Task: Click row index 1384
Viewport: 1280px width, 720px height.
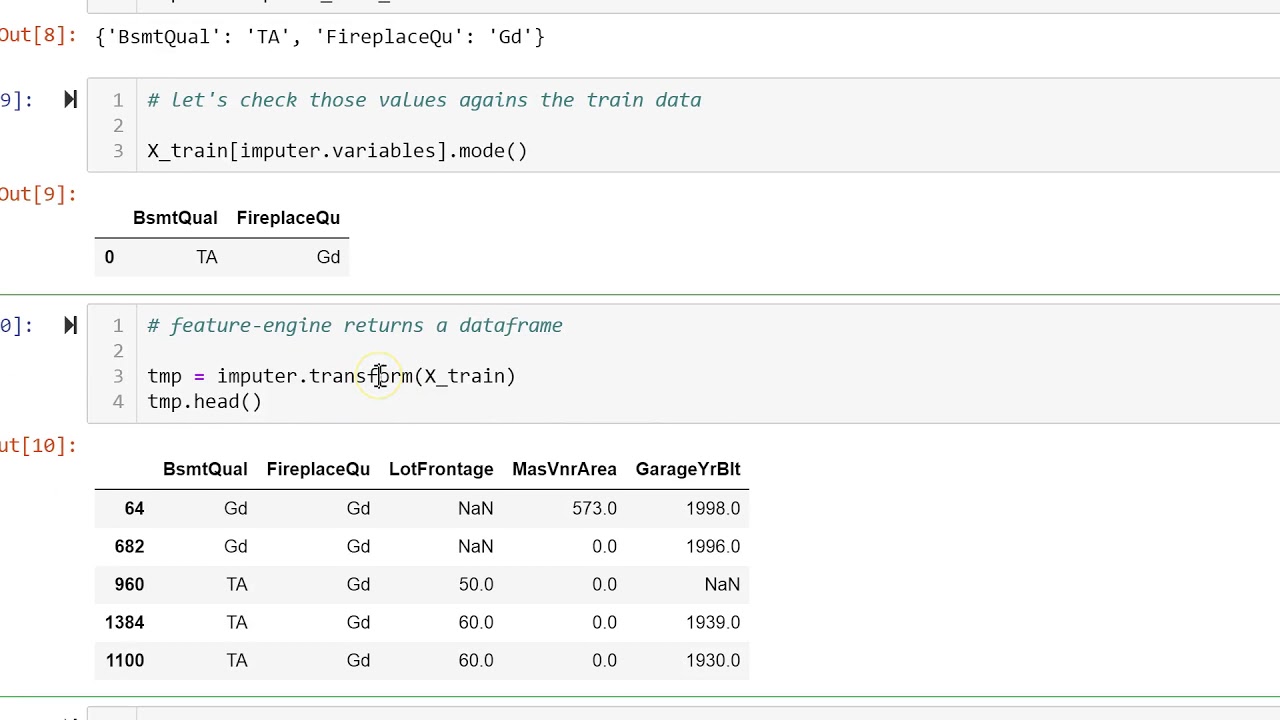Action: click(x=124, y=622)
